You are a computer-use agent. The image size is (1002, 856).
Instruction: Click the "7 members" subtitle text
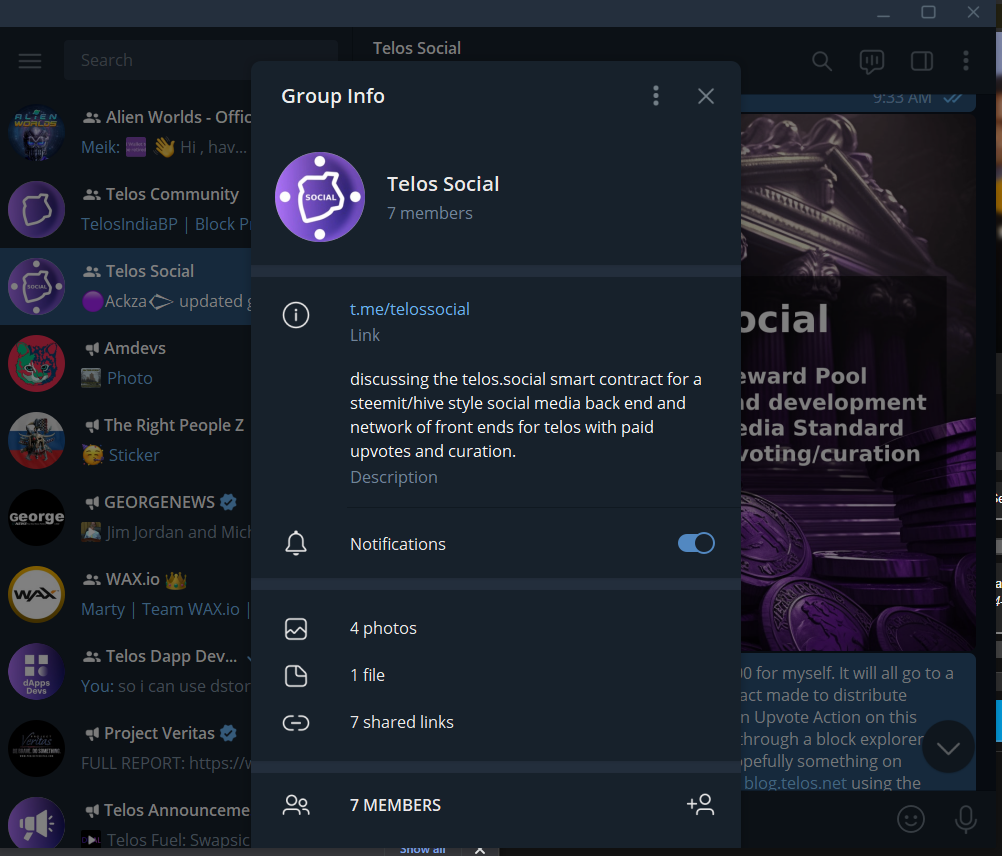tap(429, 213)
